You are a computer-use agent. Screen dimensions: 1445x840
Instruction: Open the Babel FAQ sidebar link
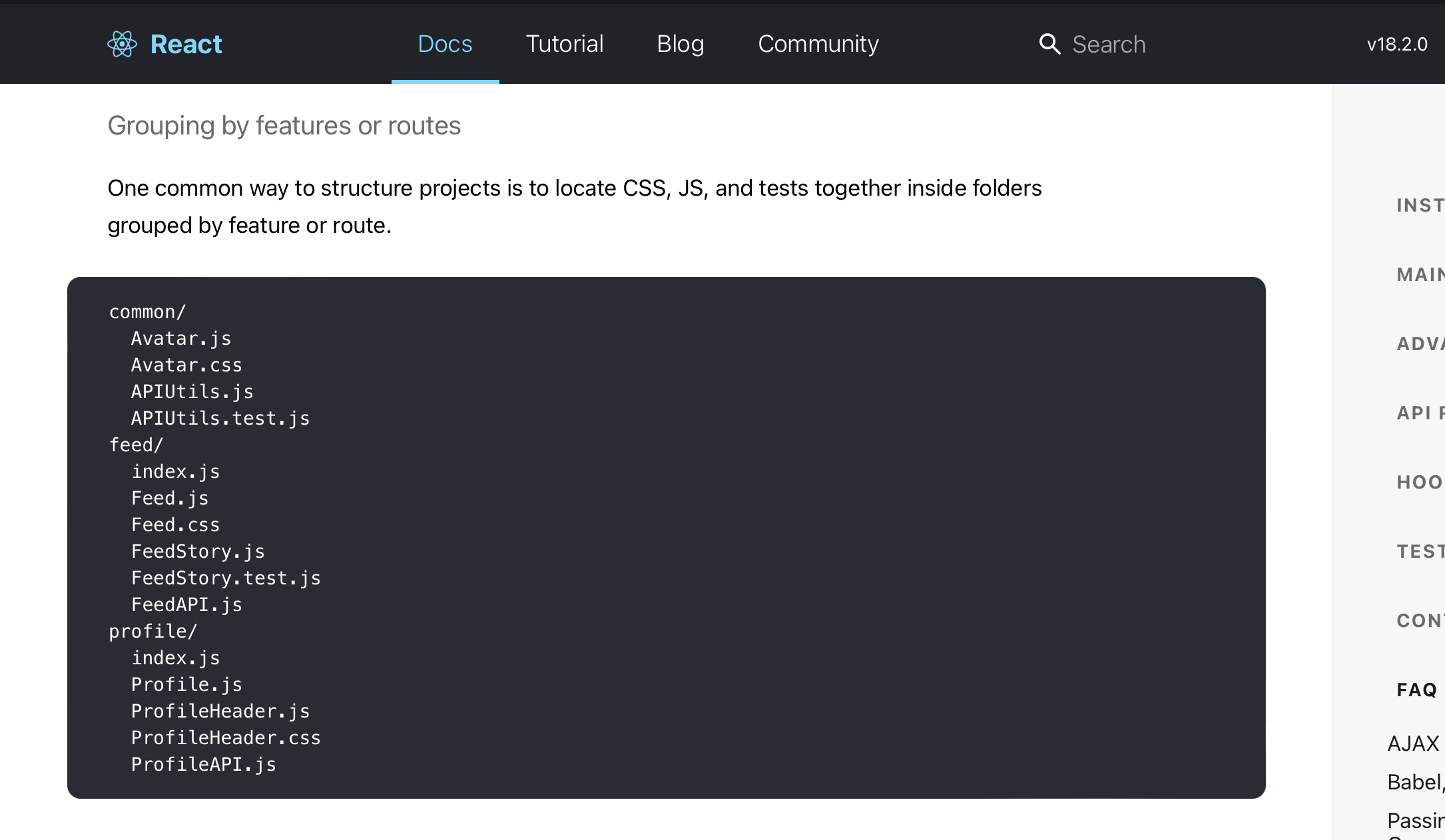tap(1416, 781)
